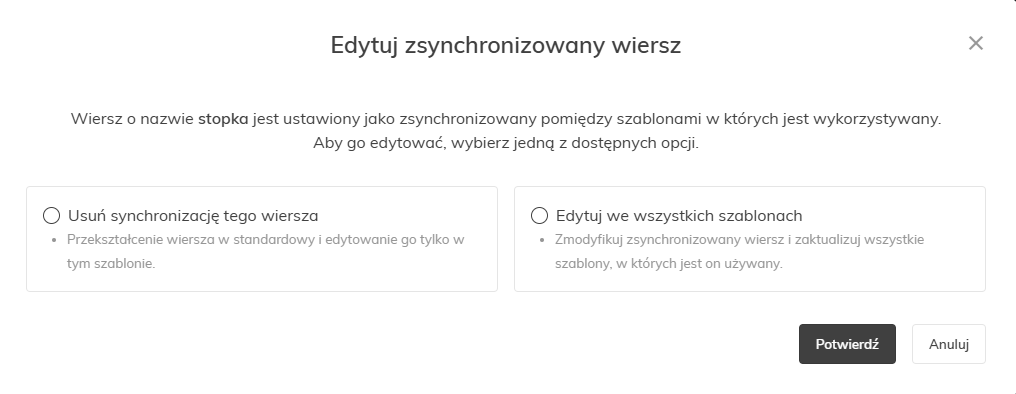Click the 'tym szablonie.' text line
This screenshot has width=1016, height=394.
click(x=111, y=264)
